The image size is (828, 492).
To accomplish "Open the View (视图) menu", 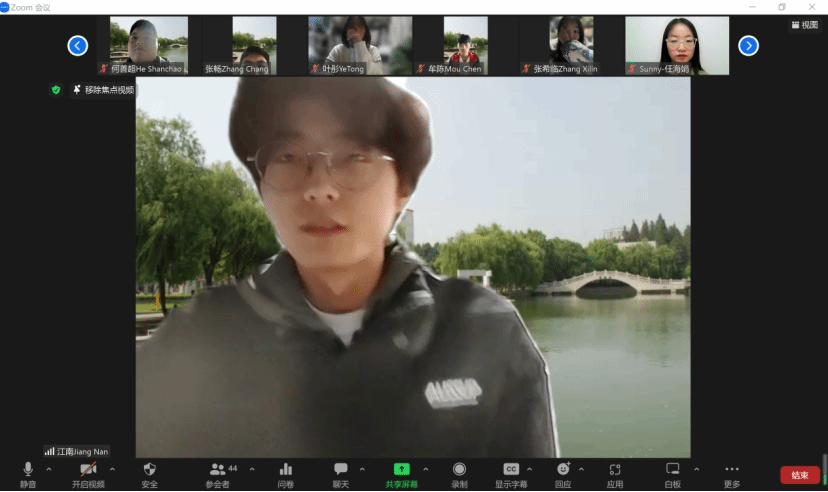I will pos(805,25).
